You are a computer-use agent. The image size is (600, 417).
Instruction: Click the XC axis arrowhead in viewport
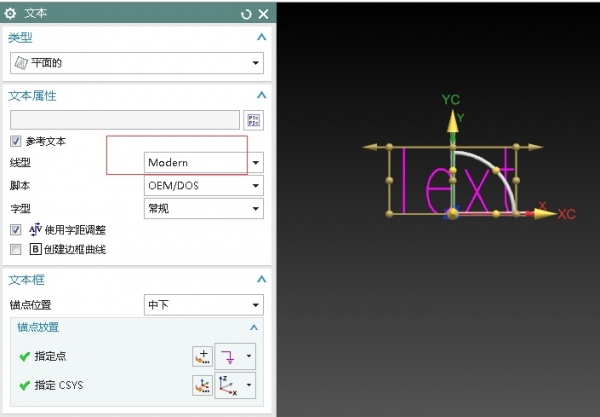[545, 214]
